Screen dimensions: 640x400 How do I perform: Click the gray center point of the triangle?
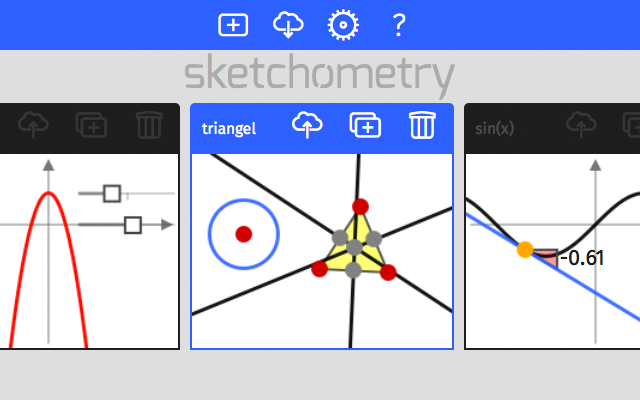[354, 247]
